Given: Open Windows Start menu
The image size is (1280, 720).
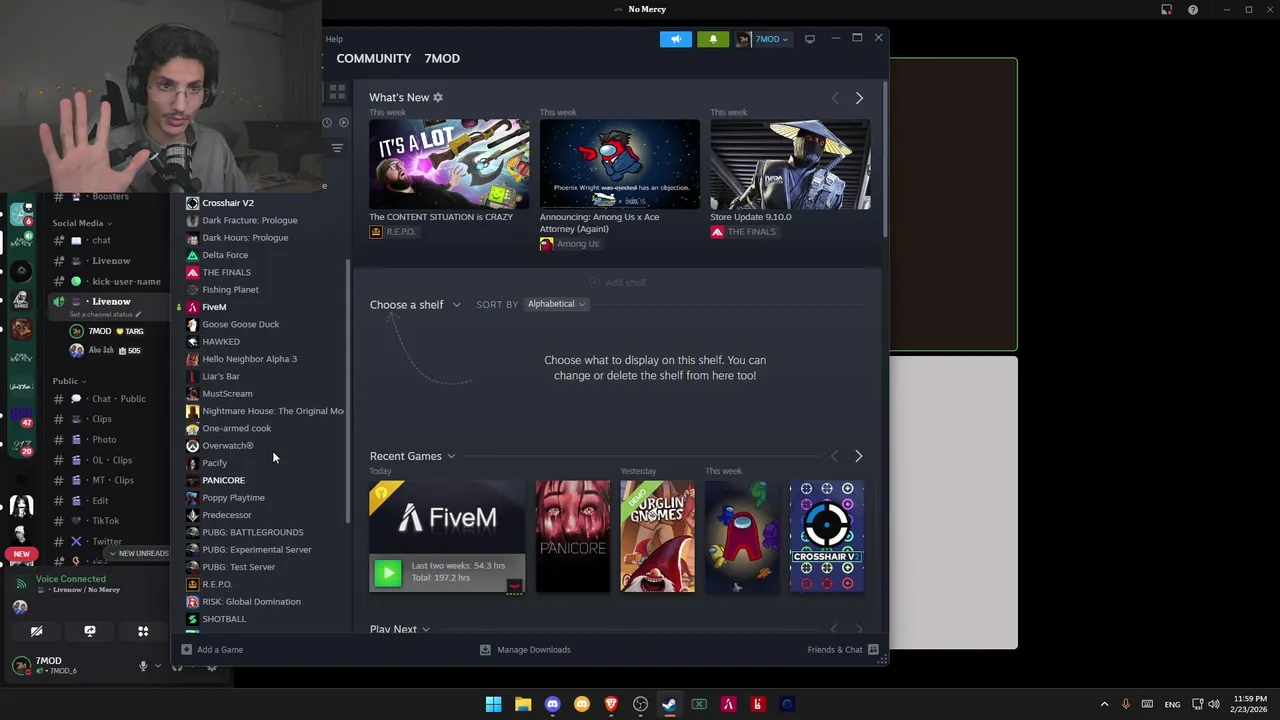Looking at the screenshot, I should tap(493, 704).
